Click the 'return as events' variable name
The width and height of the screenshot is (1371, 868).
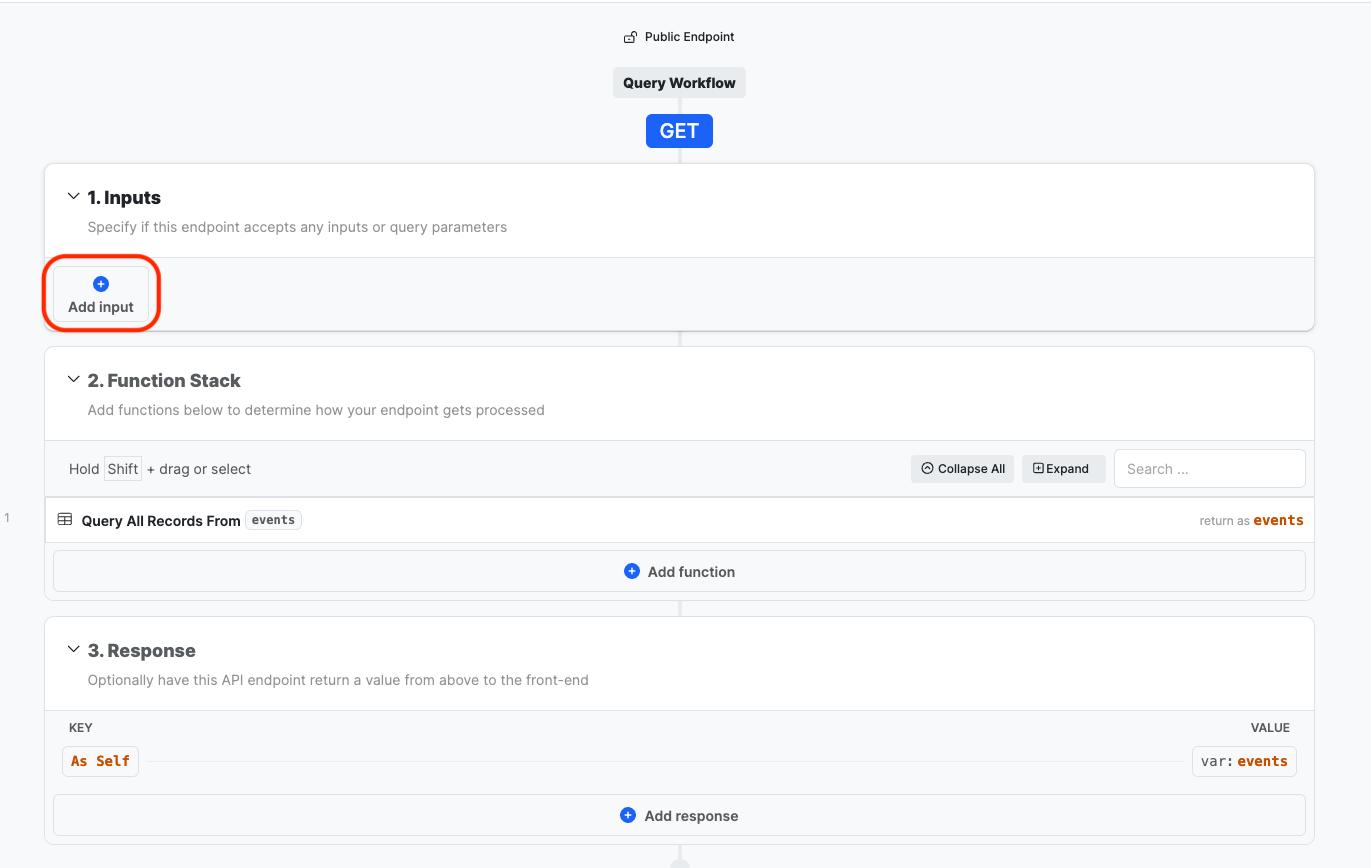1278,520
